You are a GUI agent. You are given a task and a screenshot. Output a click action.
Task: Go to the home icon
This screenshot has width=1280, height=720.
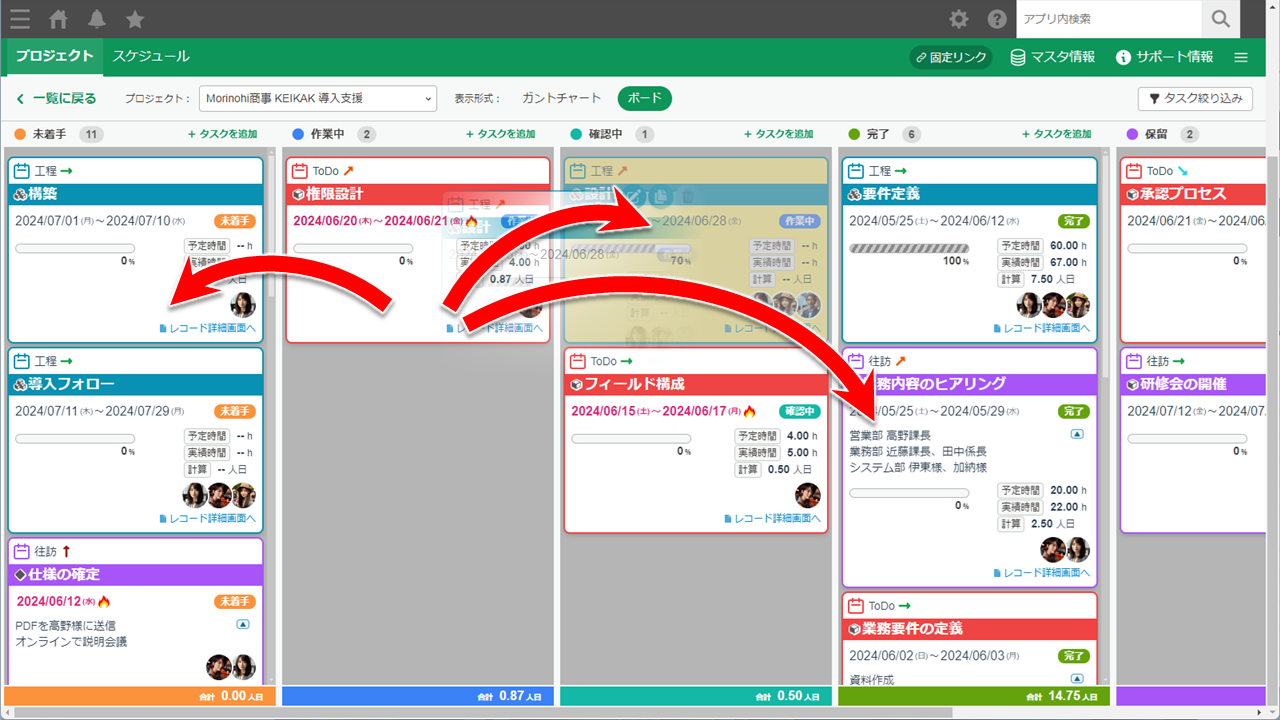tap(59, 19)
